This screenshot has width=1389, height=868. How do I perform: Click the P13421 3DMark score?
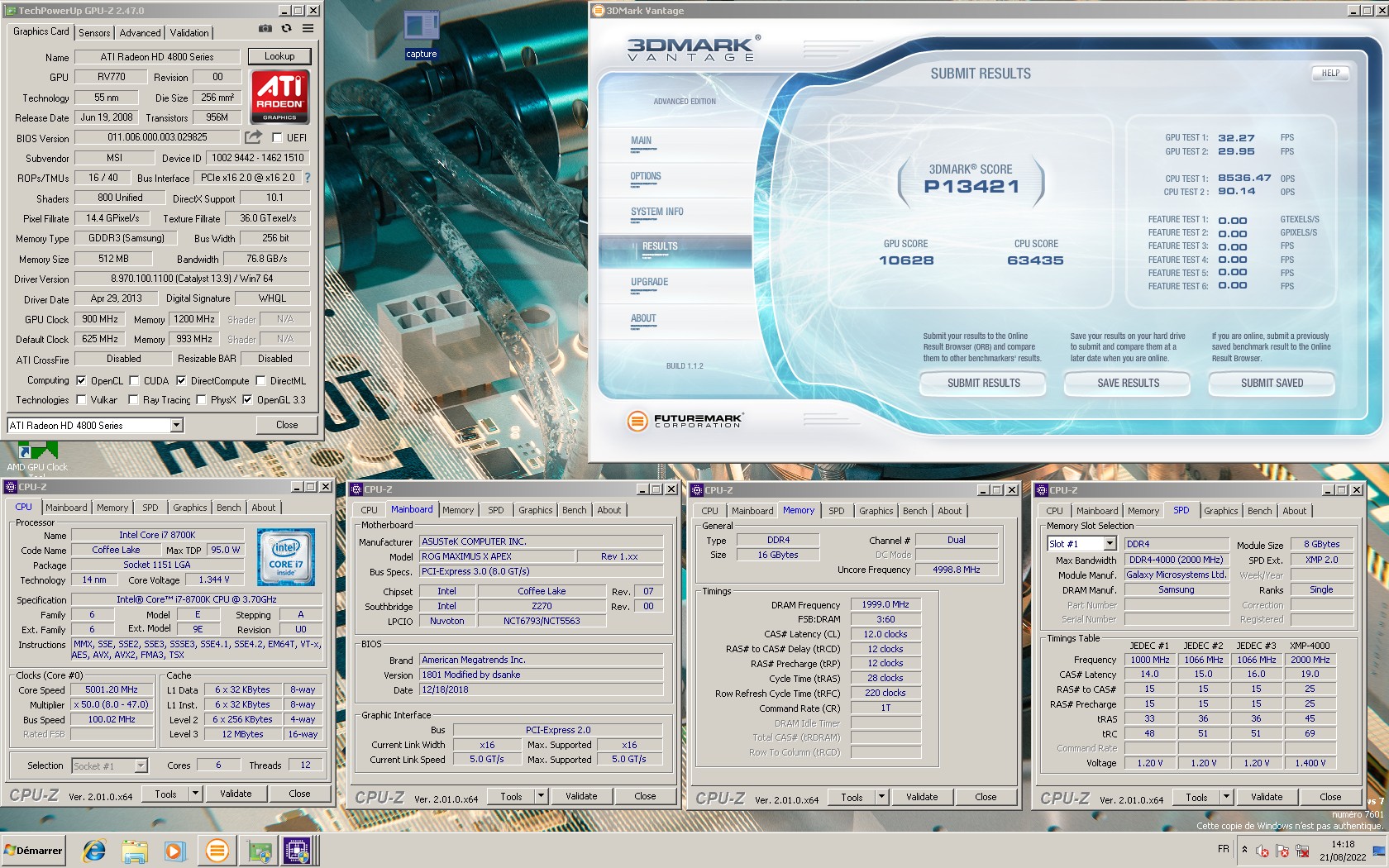click(971, 187)
